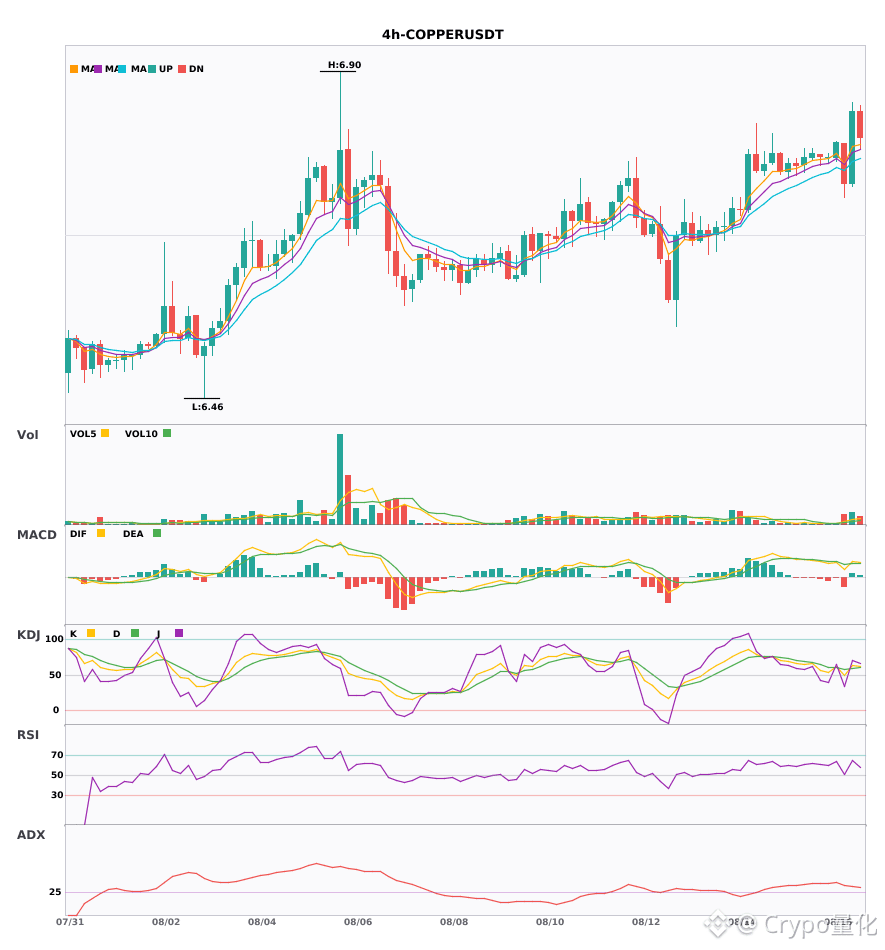Click the yellow DIF legend swatch
The image size is (885, 950).
pyautogui.click(x=101, y=533)
